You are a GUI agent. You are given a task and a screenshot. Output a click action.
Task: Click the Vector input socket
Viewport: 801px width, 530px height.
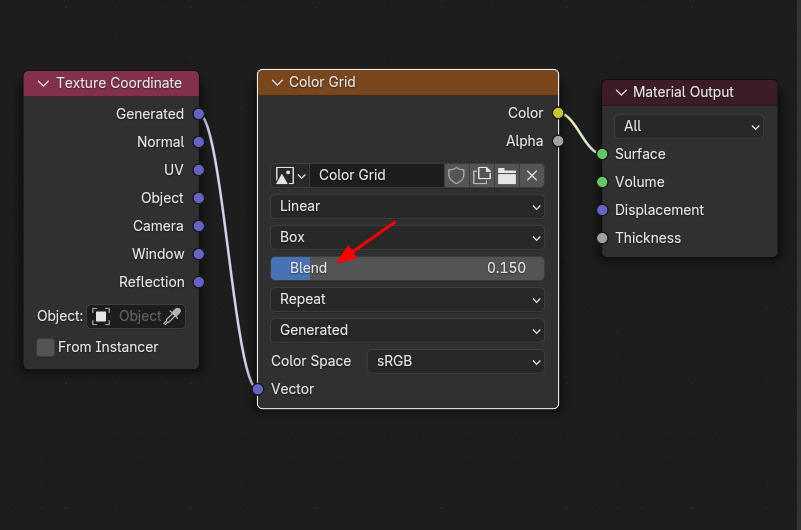(258, 389)
